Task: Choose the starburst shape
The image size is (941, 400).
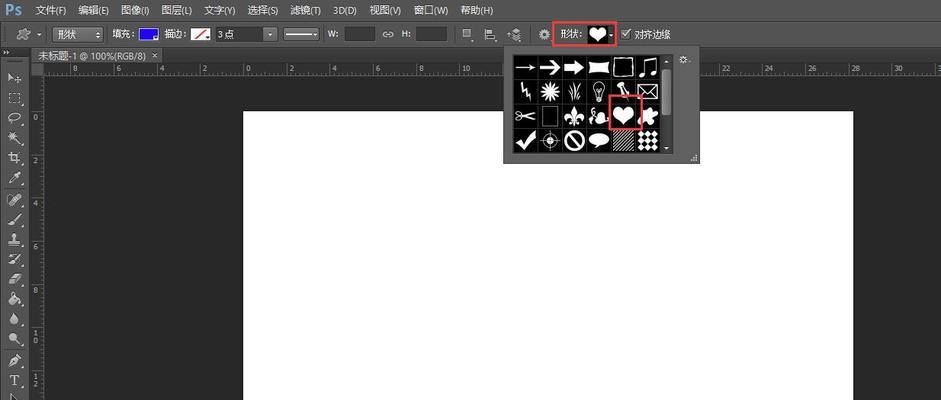Action: (550, 92)
